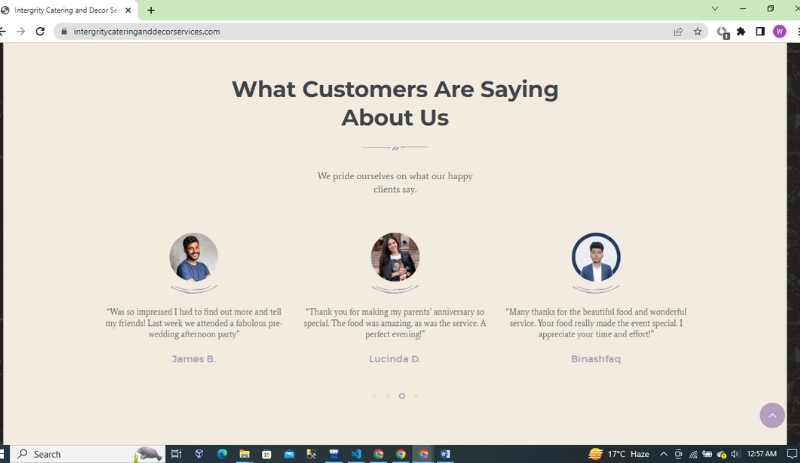Image resolution: width=800 pixels, height=463 pixels.
Task: Click Binashfaq's profile photo
Action: click(596, 257)
